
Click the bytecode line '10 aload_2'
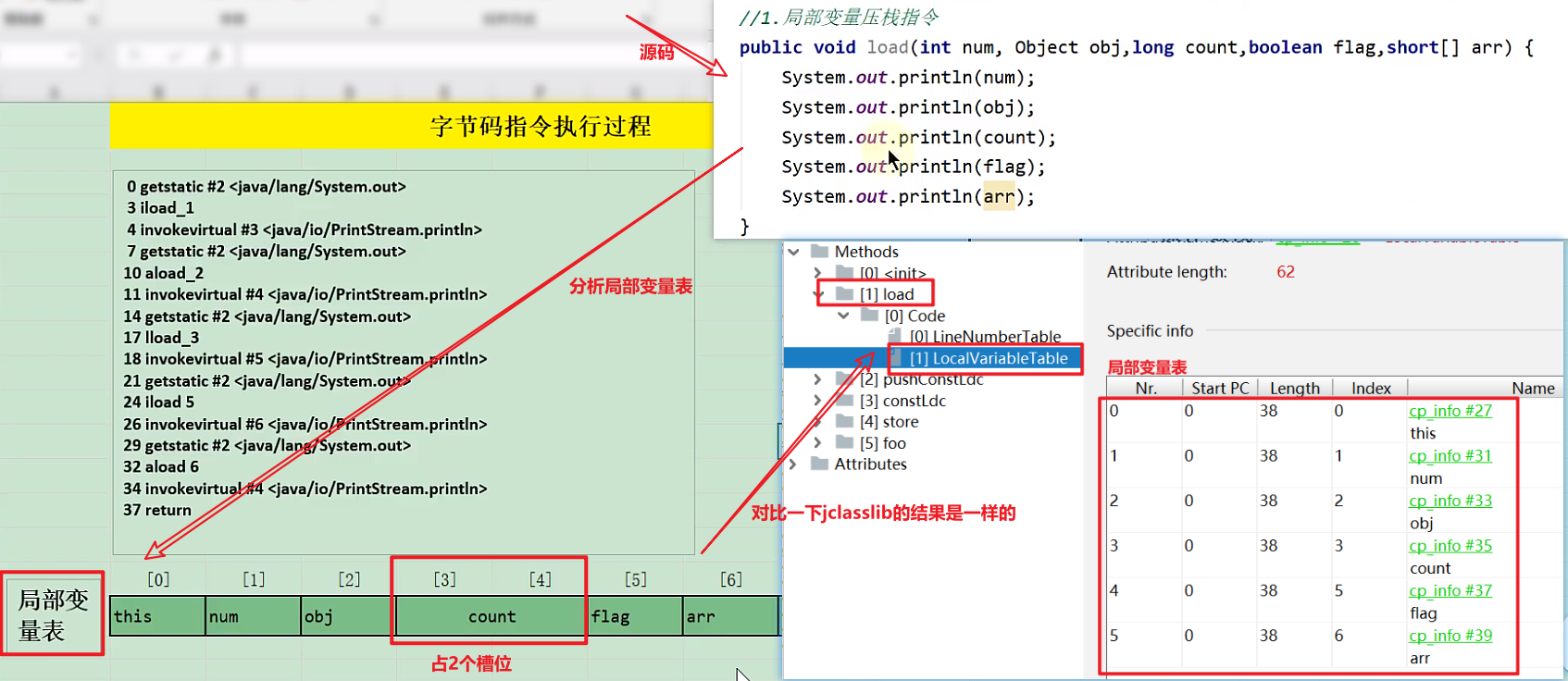point(164,273)
